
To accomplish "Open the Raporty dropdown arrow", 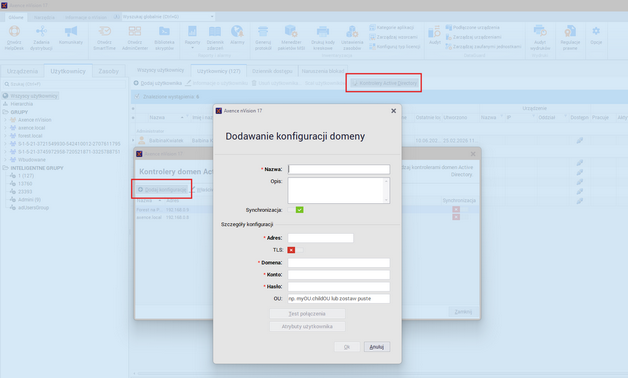I will tap(192, 48).
